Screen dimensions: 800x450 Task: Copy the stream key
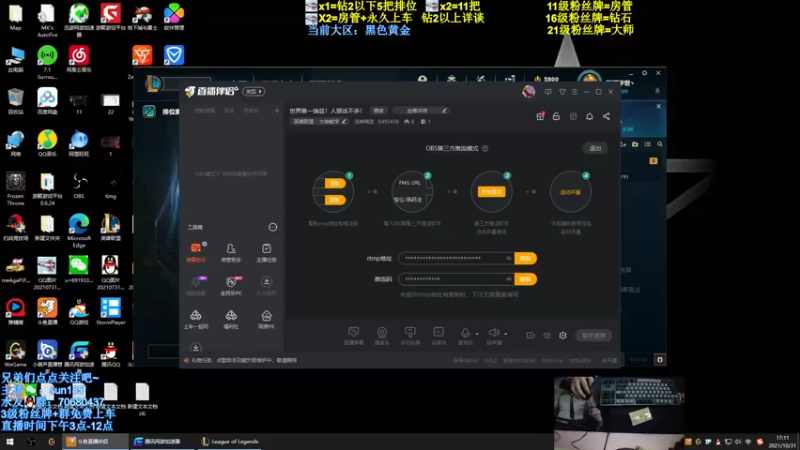(525, 279)
